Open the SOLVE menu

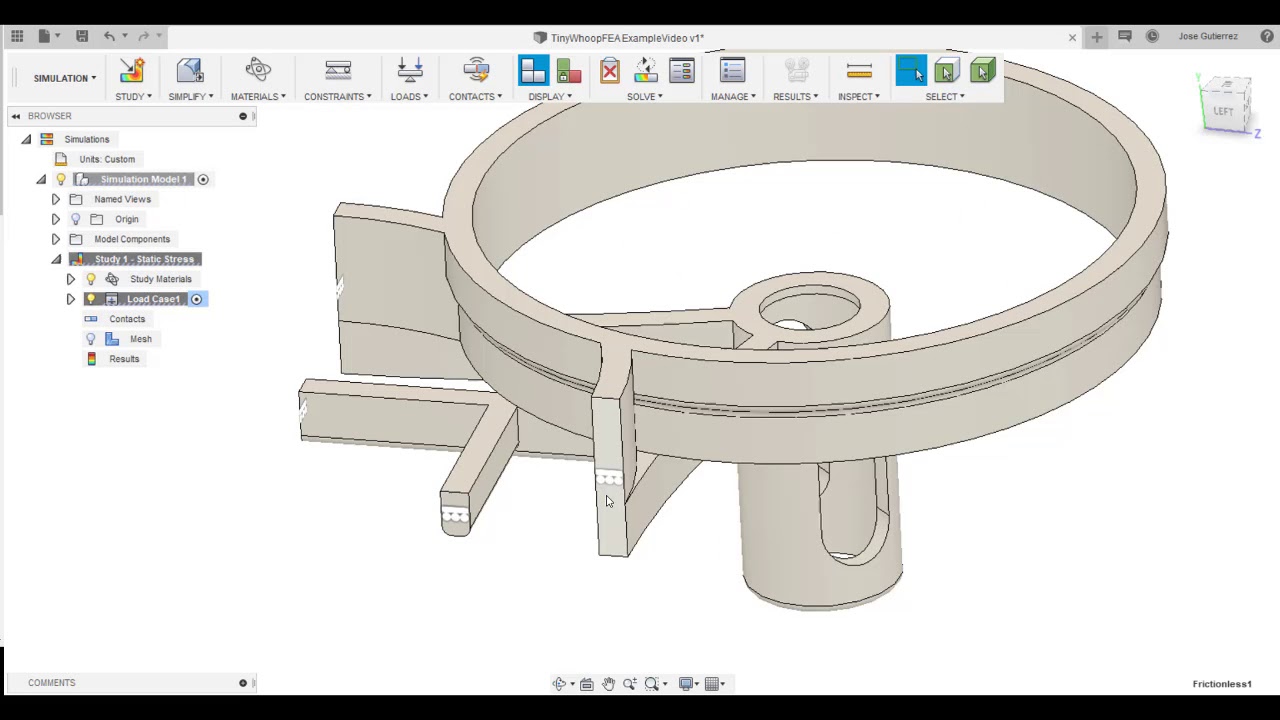(645, 96)
